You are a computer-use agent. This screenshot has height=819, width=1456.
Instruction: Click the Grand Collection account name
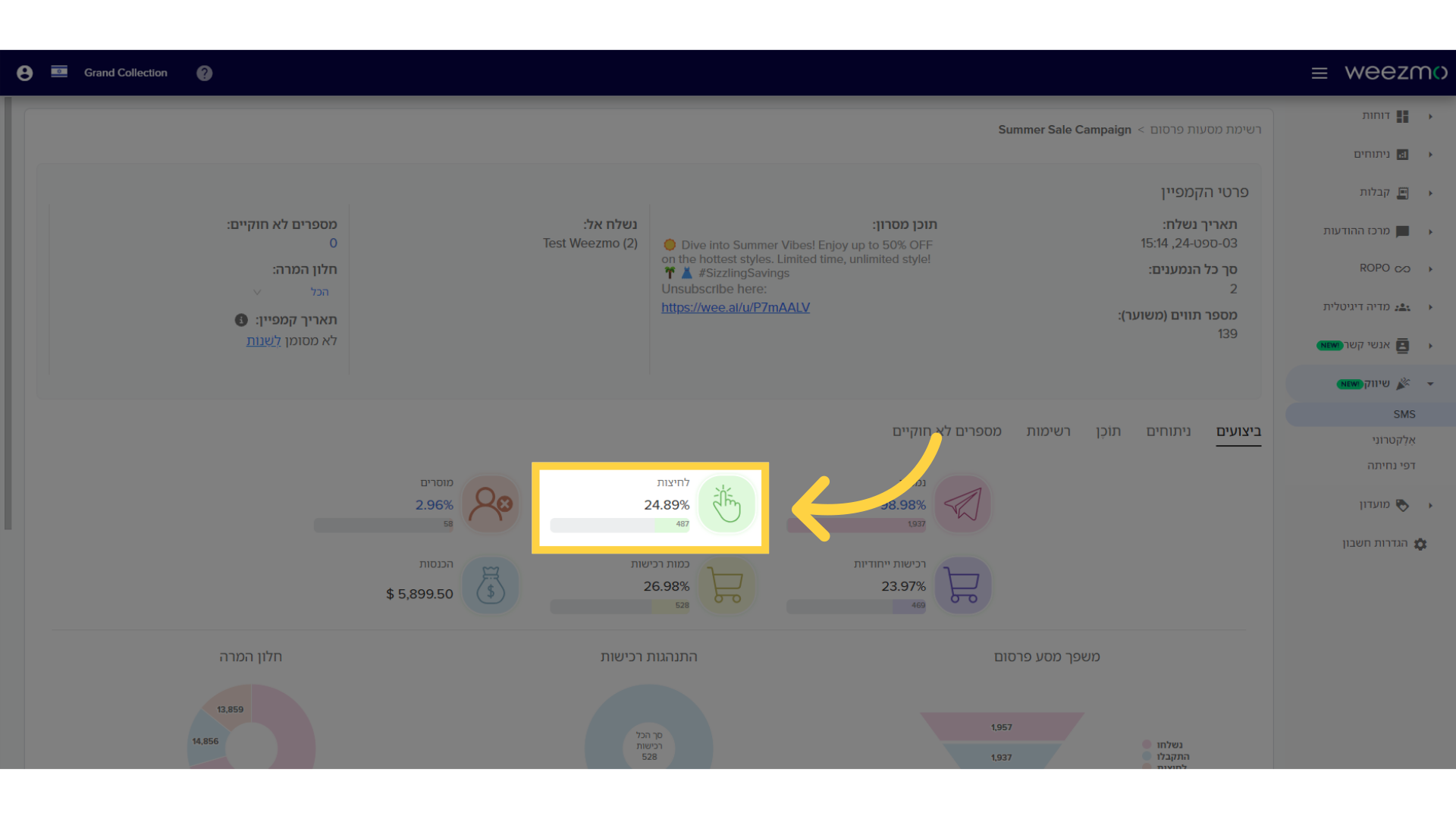pyautogui.click(x=126, y=73)
